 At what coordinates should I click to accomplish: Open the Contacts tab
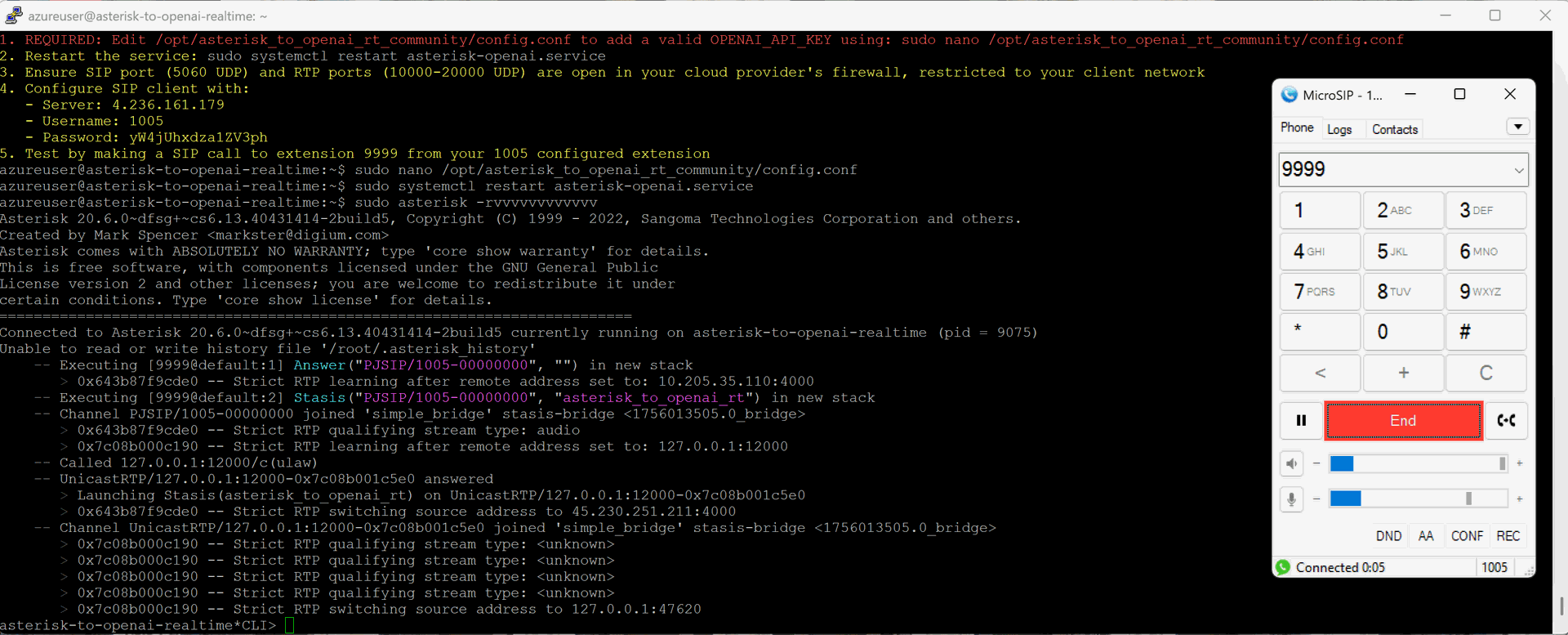point(1394,129)
